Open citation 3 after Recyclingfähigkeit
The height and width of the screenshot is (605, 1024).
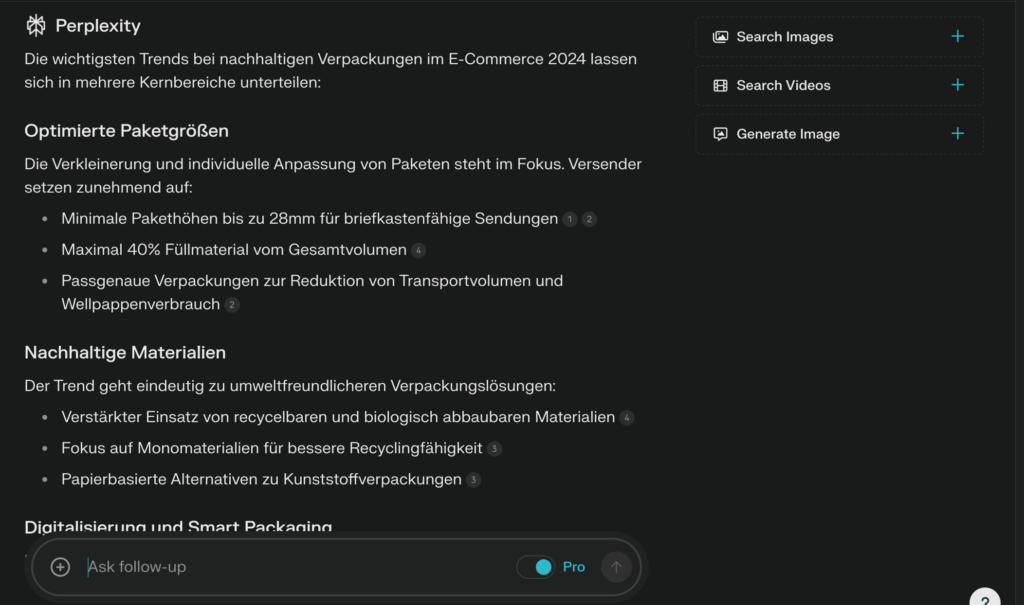coord(494,449)
